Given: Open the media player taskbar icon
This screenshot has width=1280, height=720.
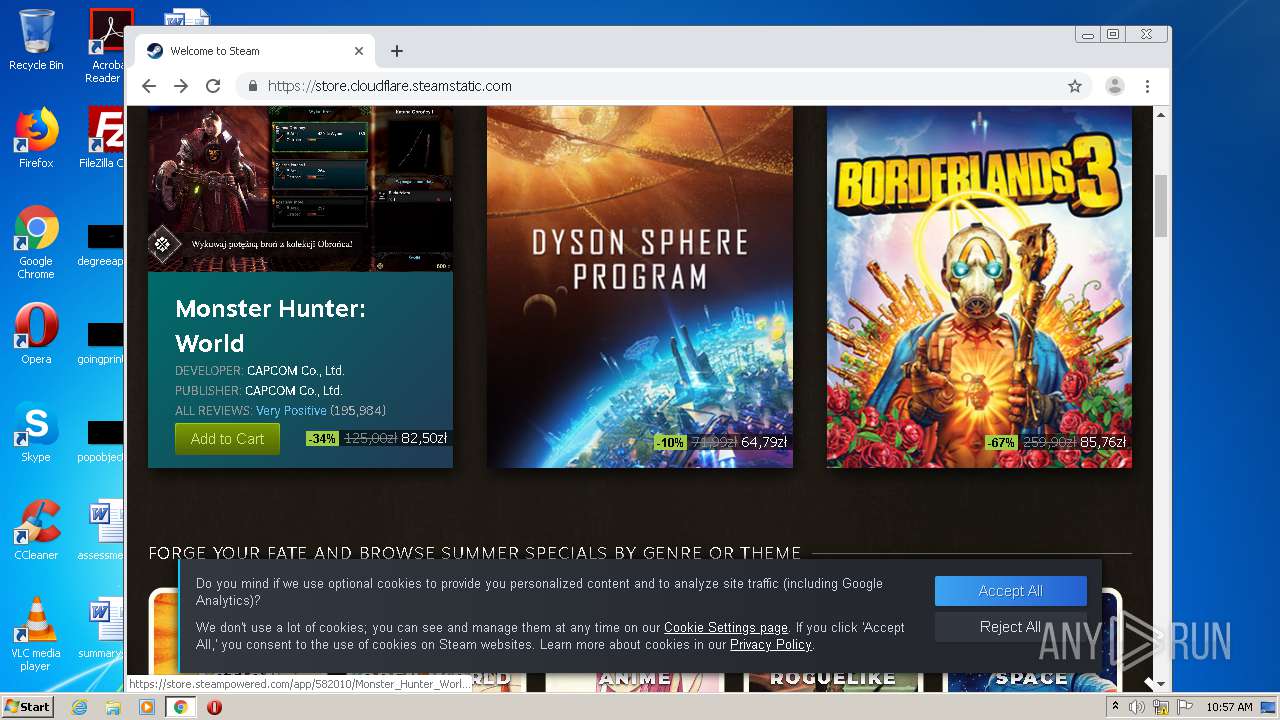Looking at the screenshot, I should click(147, 707).
